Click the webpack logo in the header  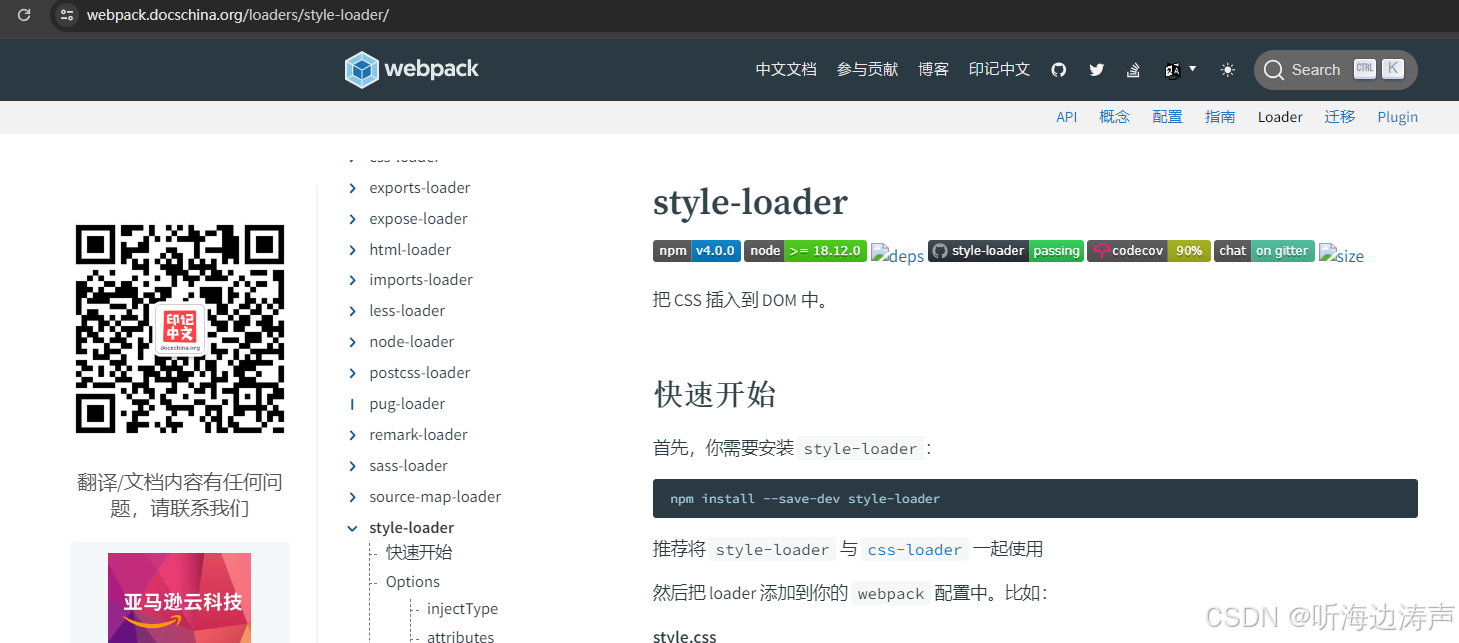[411, 69]
